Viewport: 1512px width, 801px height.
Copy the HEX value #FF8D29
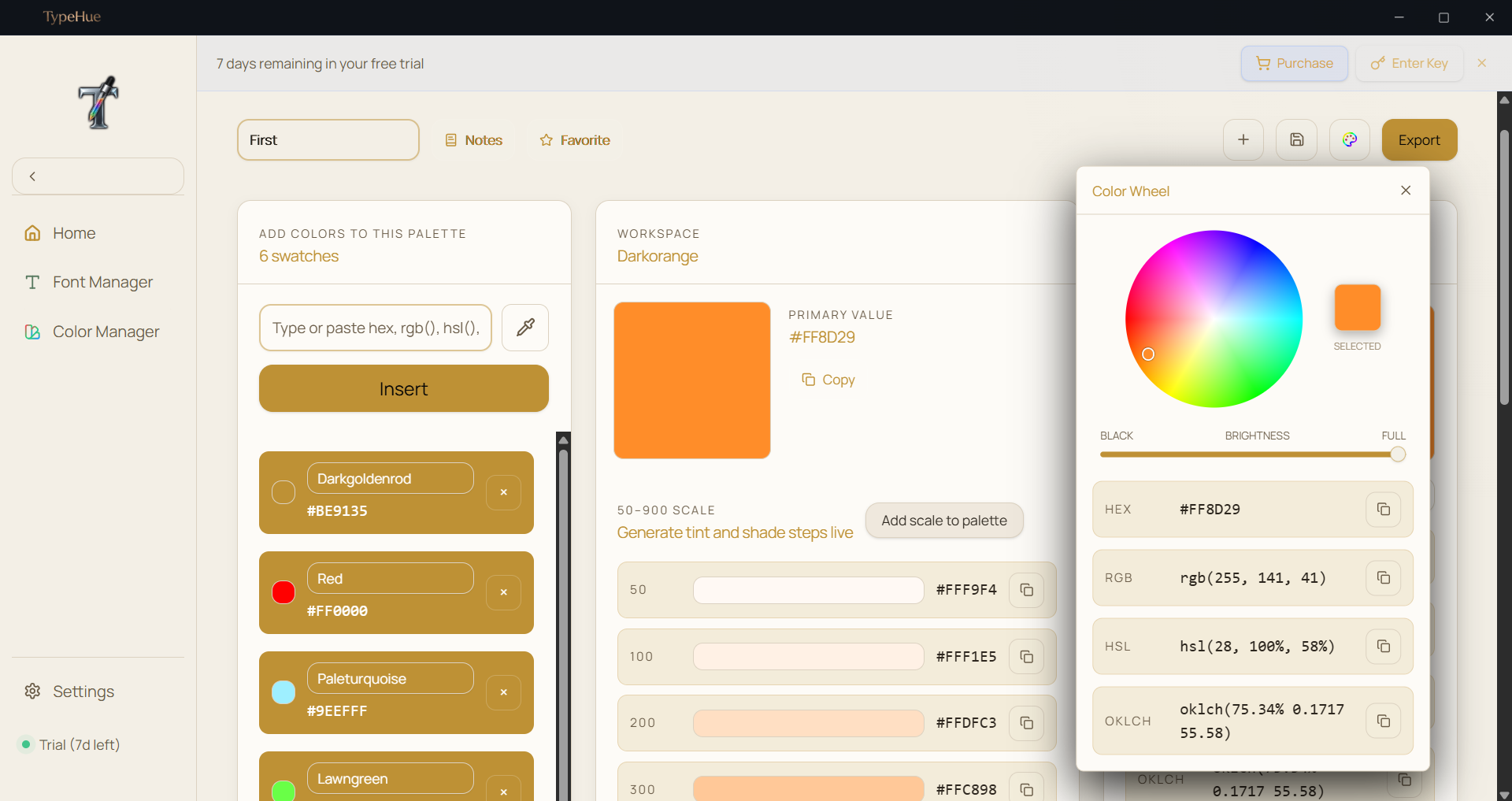[1384, 510]
